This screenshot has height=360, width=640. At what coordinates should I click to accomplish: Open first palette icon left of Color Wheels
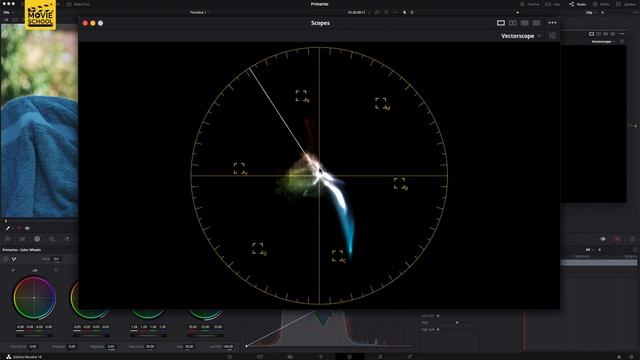[x=8, y=239]
